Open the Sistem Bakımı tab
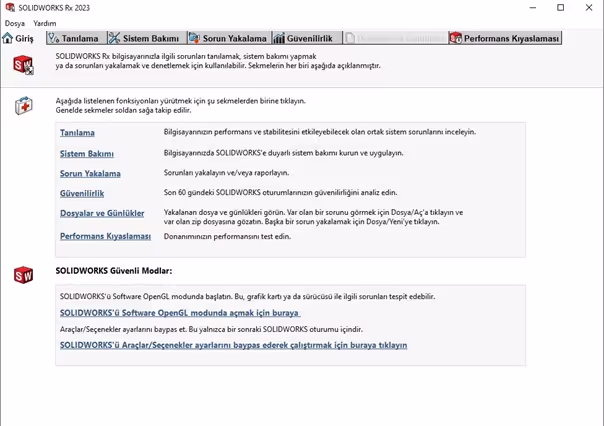Image resolution: width=604 pixels, height=426 pixels. click(x=147, y=38)
